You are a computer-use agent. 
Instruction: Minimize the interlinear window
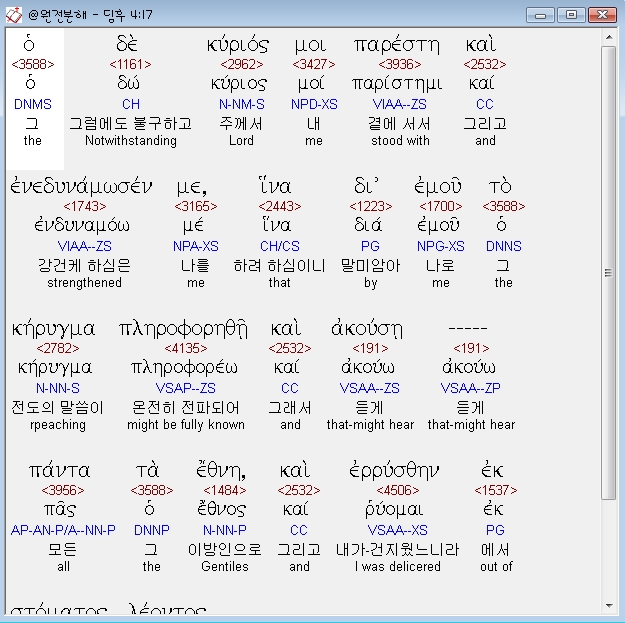tap(540, 15)
